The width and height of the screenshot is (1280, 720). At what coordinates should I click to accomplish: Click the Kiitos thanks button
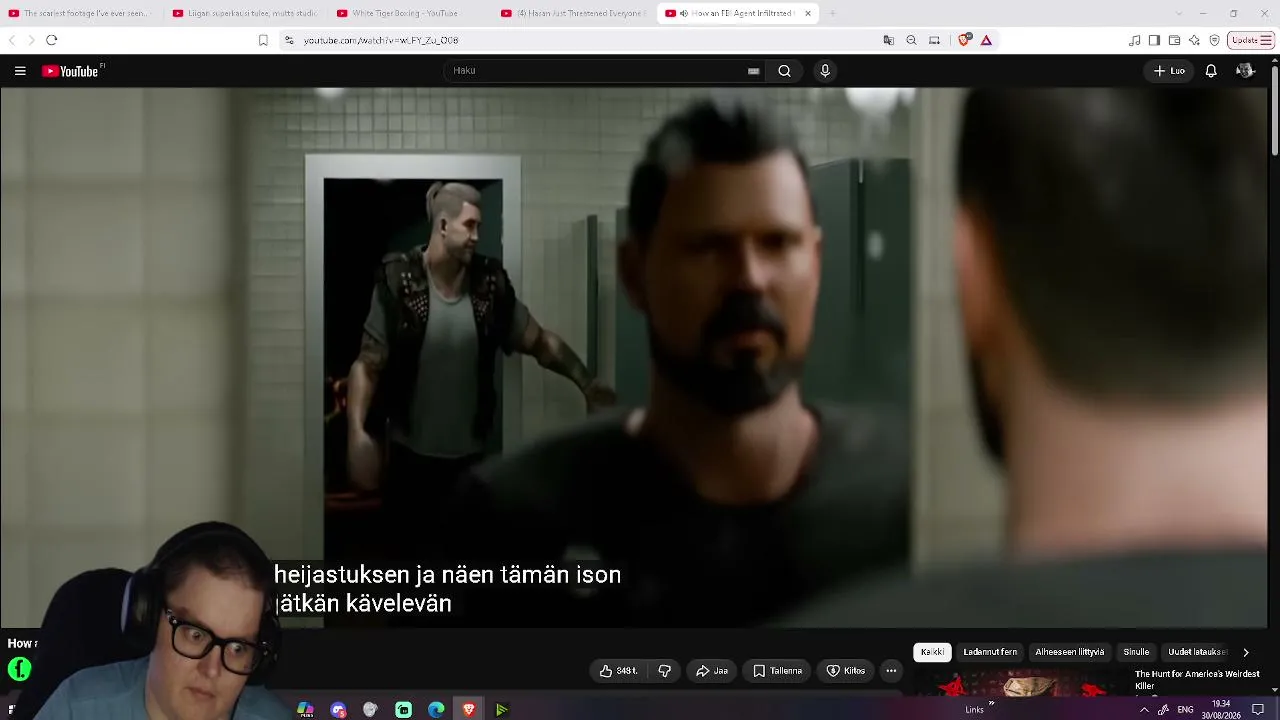click(845, 671)
